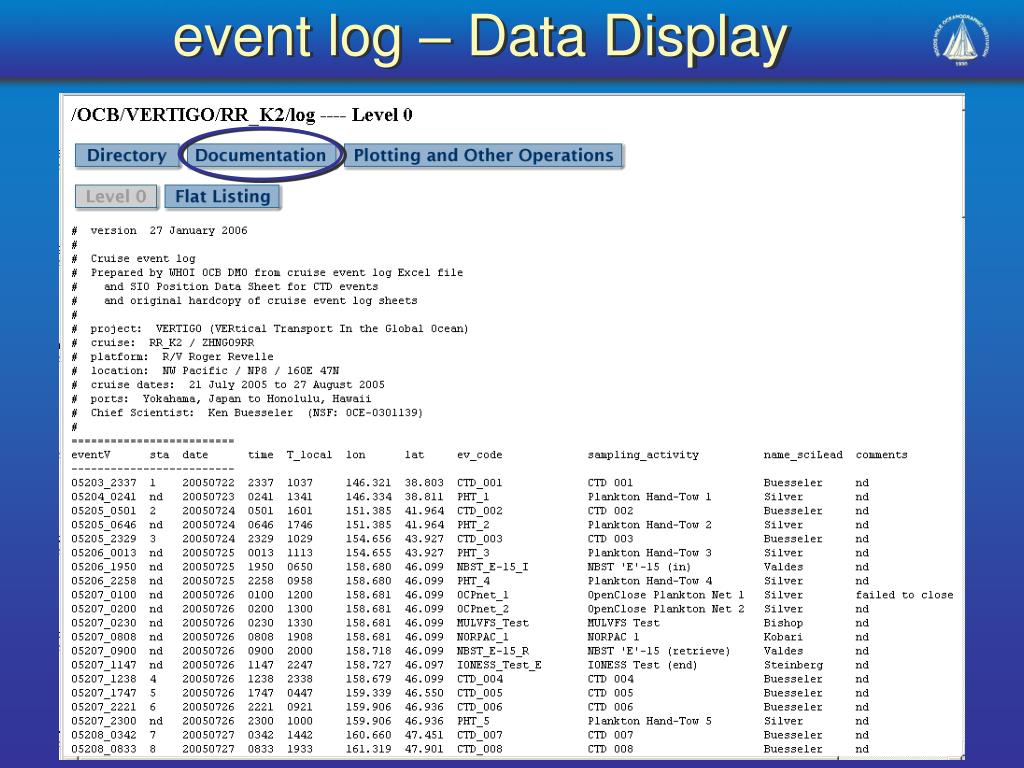The width and height of the screenshot is (1024, 768).
Task: Click event ID 05207_2221
Action: point(104,707)
